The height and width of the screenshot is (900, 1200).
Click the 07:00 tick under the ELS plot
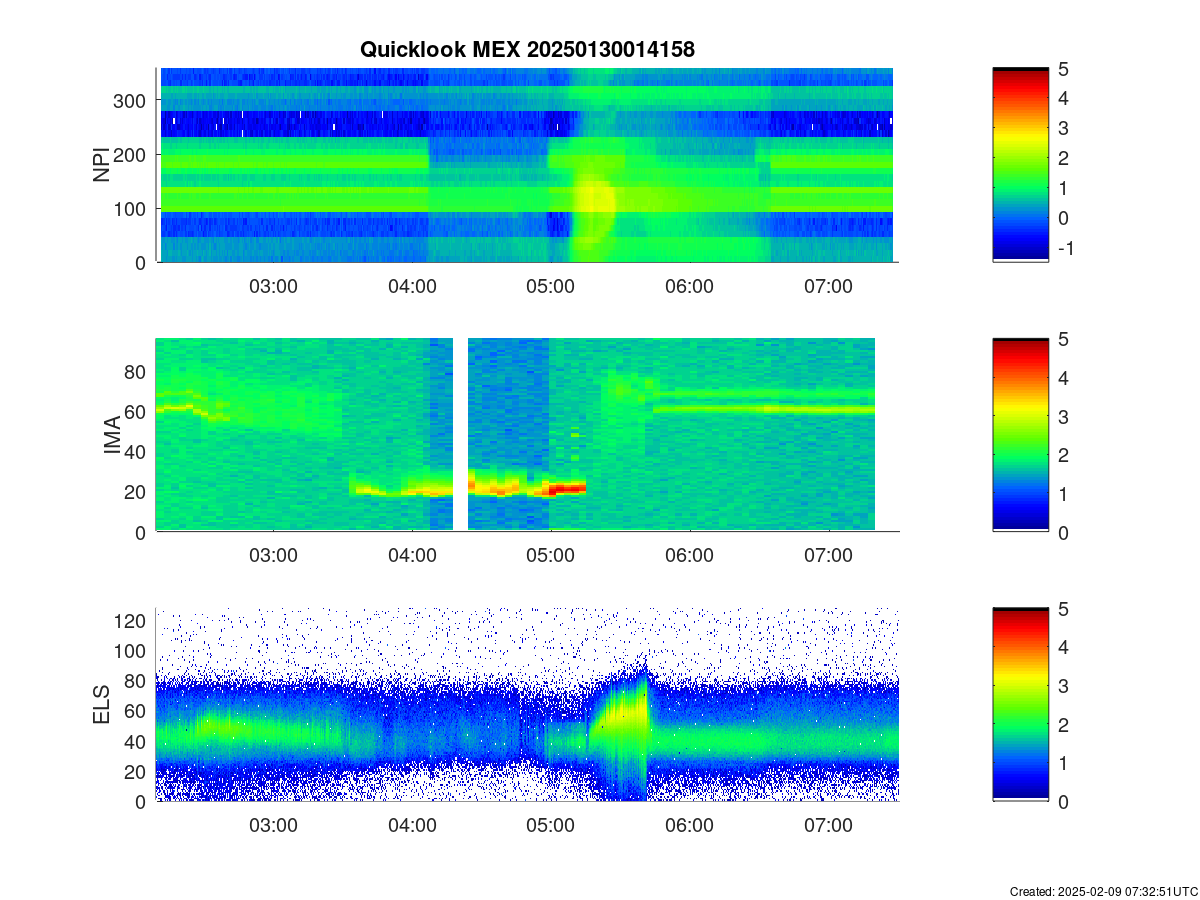pos(829,826)
